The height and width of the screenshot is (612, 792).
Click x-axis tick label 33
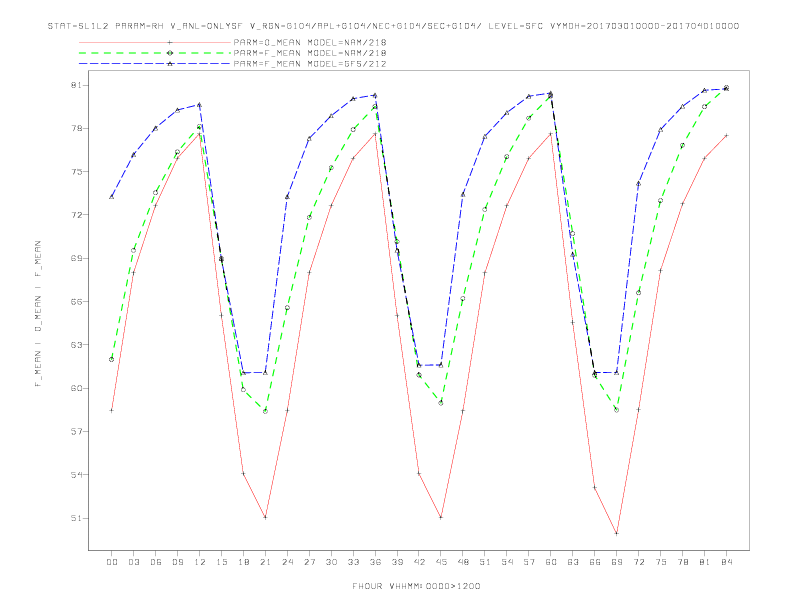click(353, 562)
